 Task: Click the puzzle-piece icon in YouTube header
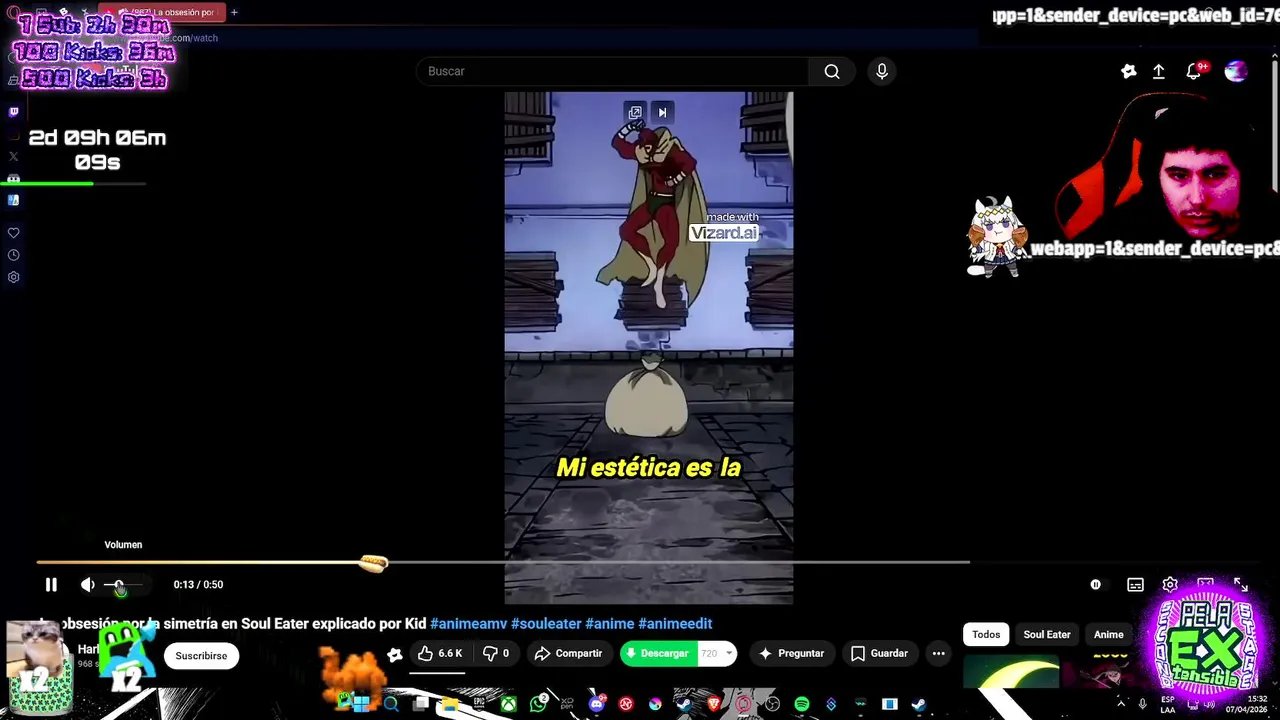(x=1129, y=71)
